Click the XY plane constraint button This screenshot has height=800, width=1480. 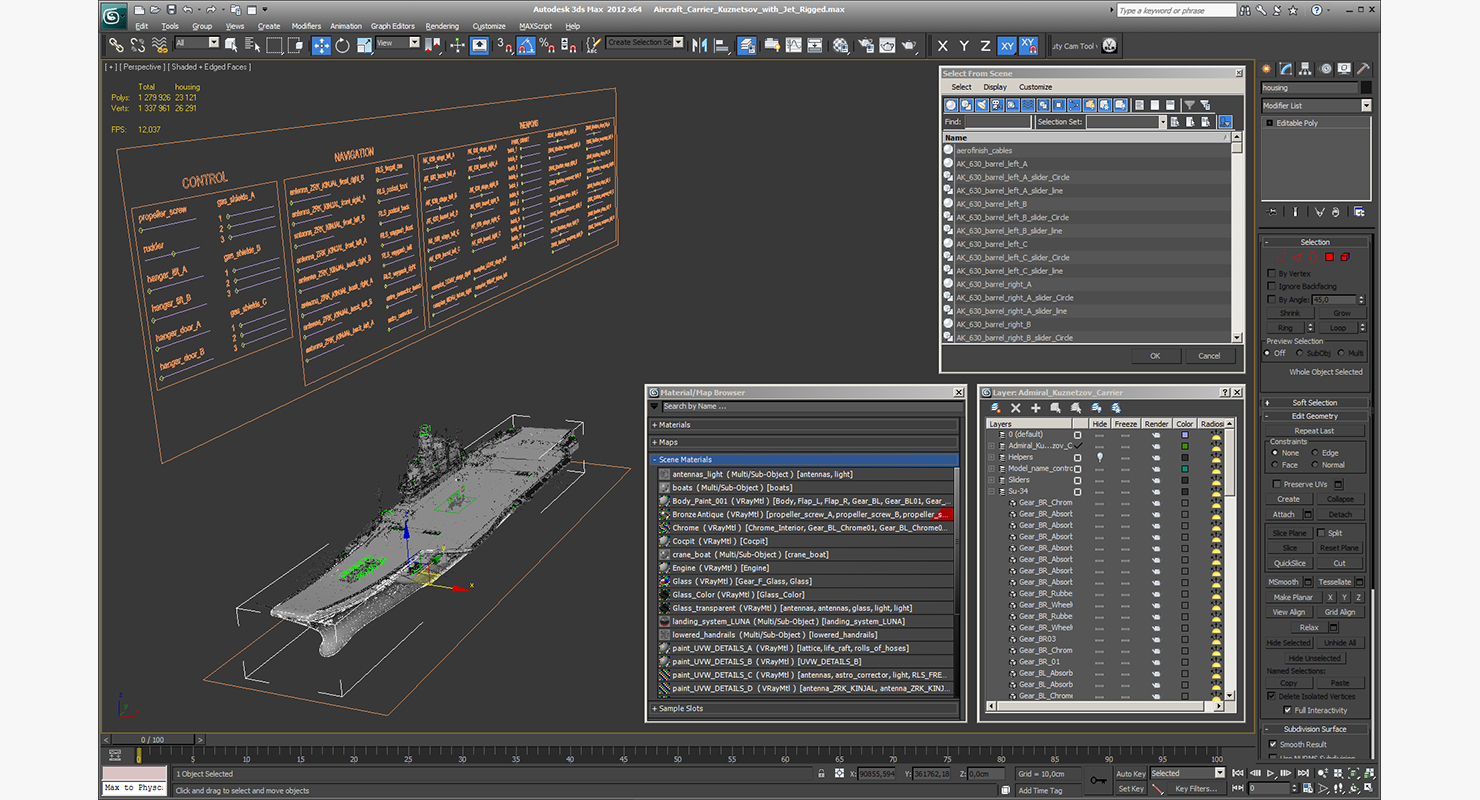[x=1007, y=46]
